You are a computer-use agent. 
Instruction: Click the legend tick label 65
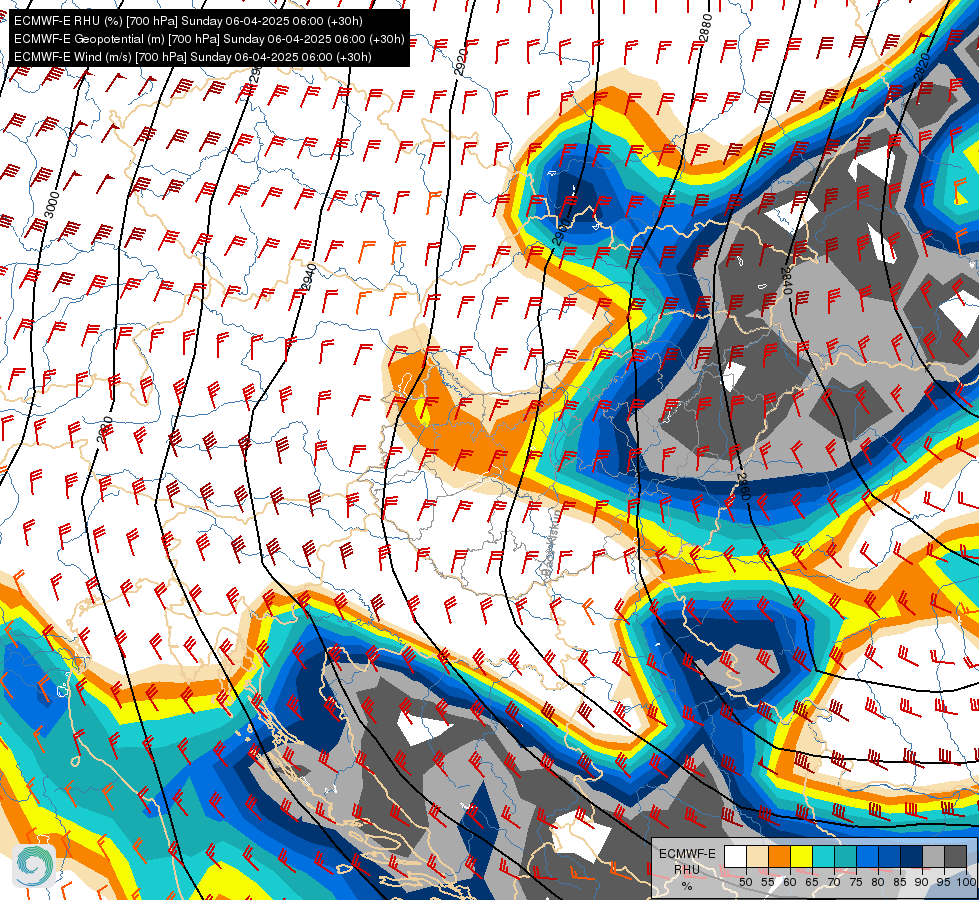812,882
